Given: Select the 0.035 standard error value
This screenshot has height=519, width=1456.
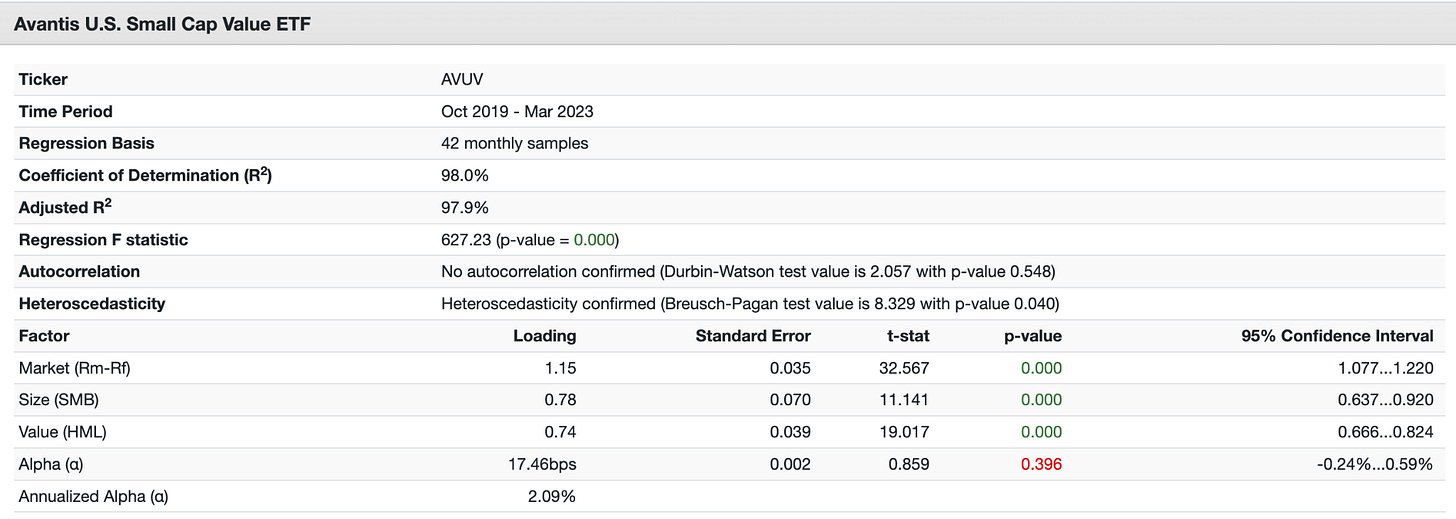Looking at the screenshot, I should point(790,368).
